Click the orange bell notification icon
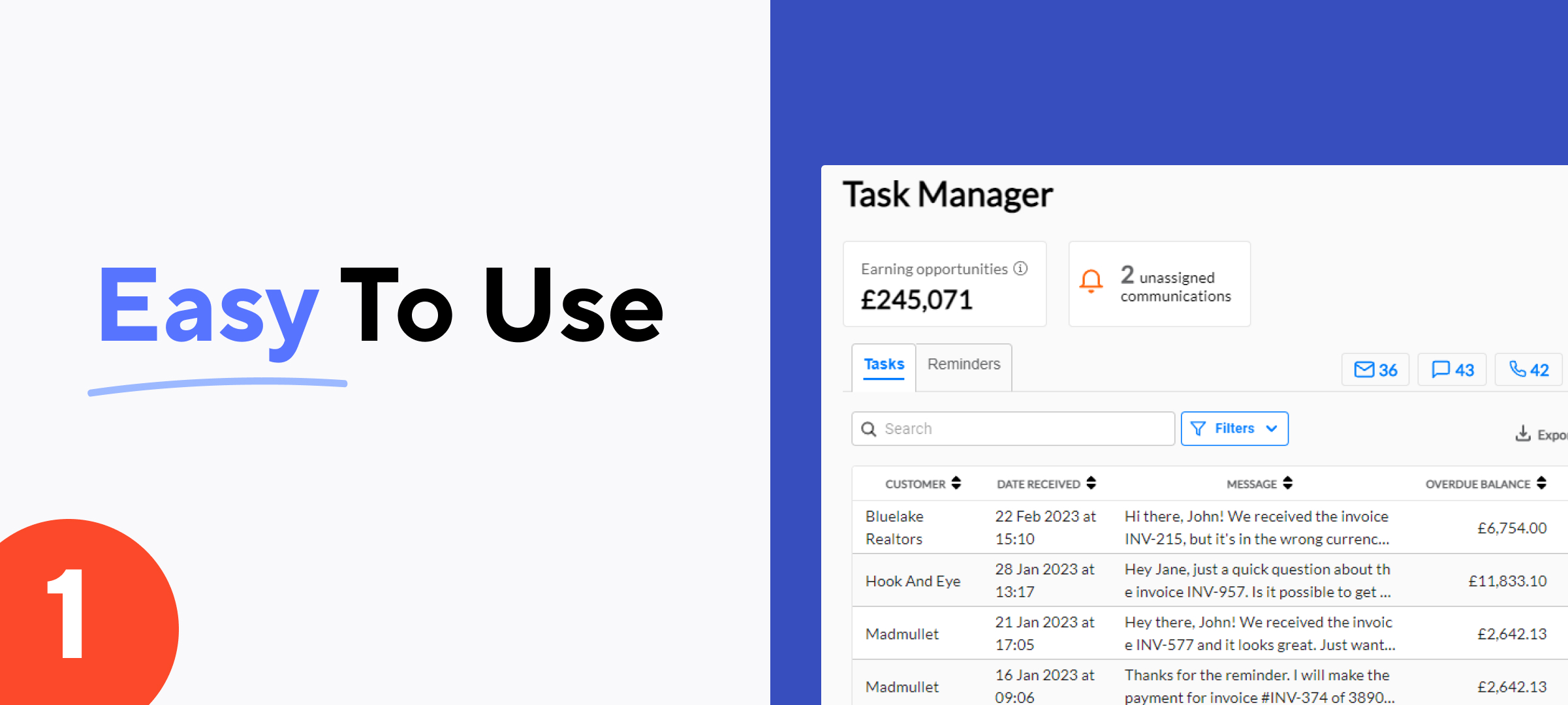This screenshot has height=705, width=1568. pyautogui.click(x=1090, y=281)
